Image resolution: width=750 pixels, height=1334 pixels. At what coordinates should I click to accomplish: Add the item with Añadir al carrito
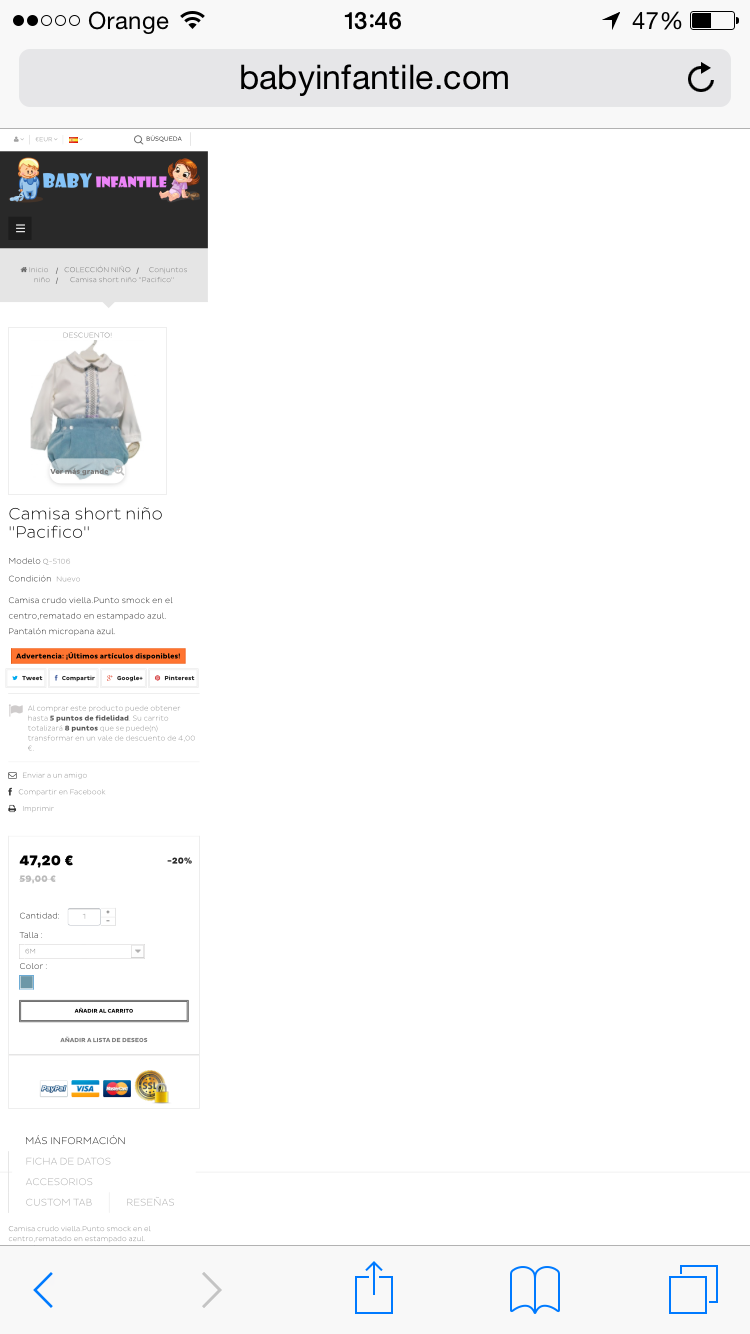pos(104,1011)
